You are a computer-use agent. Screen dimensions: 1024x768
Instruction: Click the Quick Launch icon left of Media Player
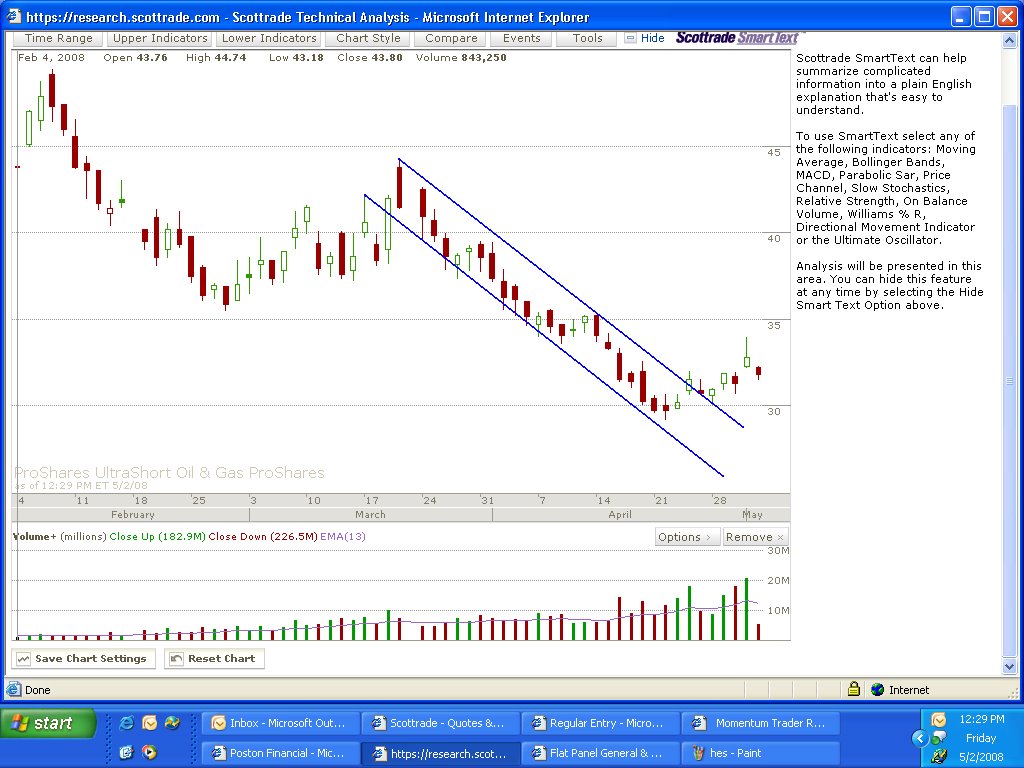click(x=127, y=752)
